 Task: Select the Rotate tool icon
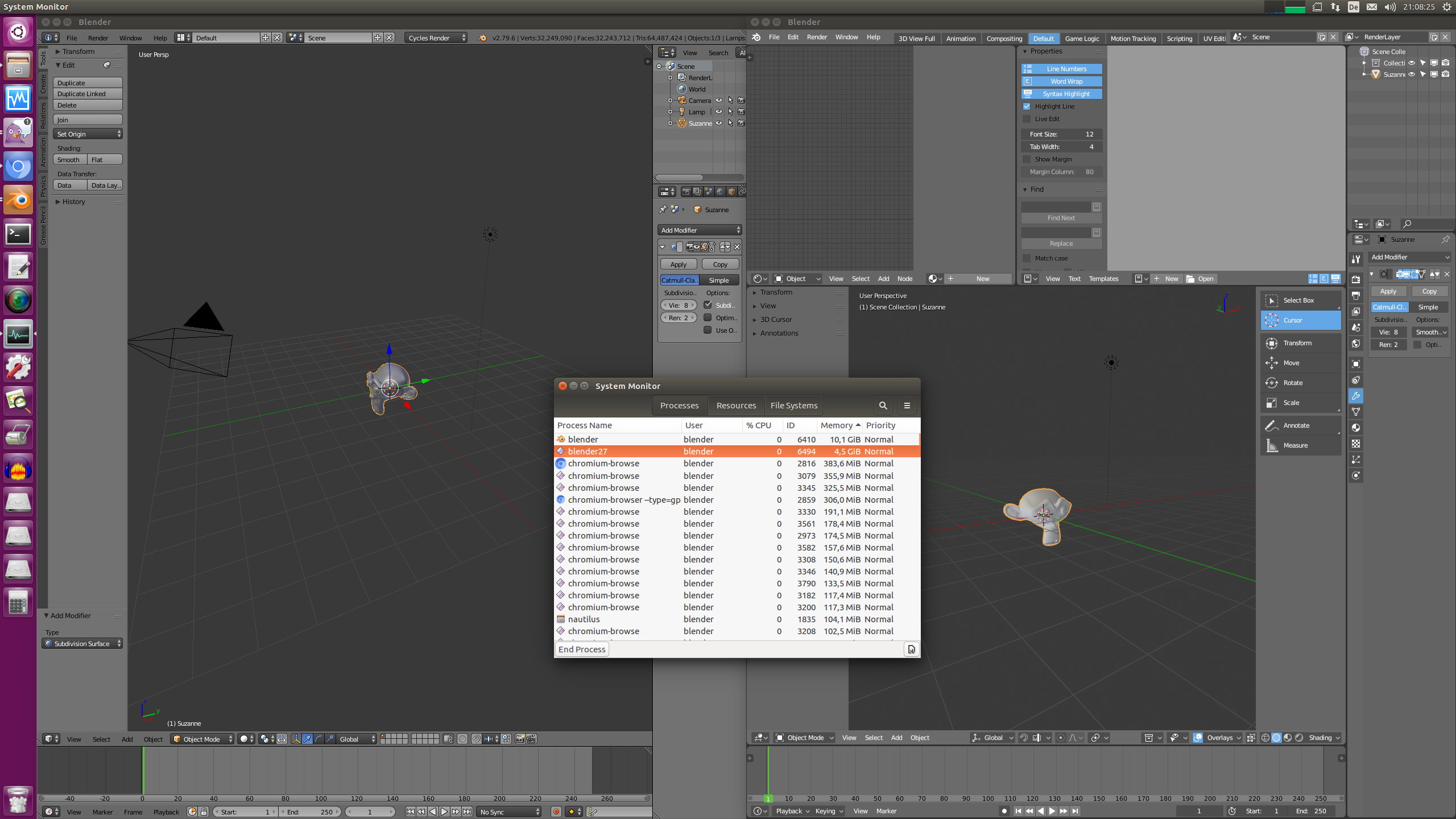coord(1272,383)
